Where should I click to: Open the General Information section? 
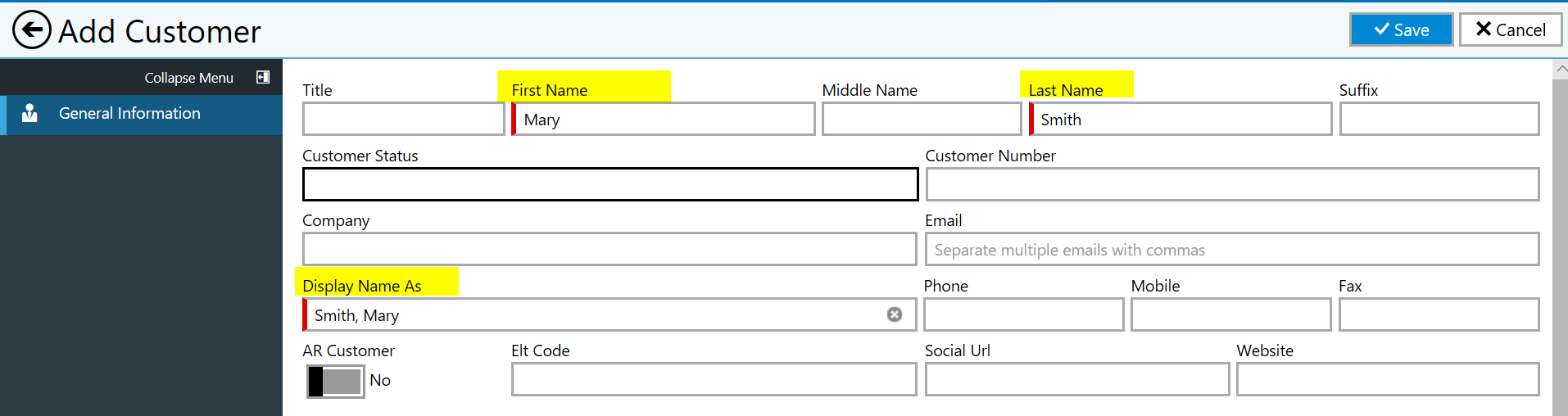141,114
